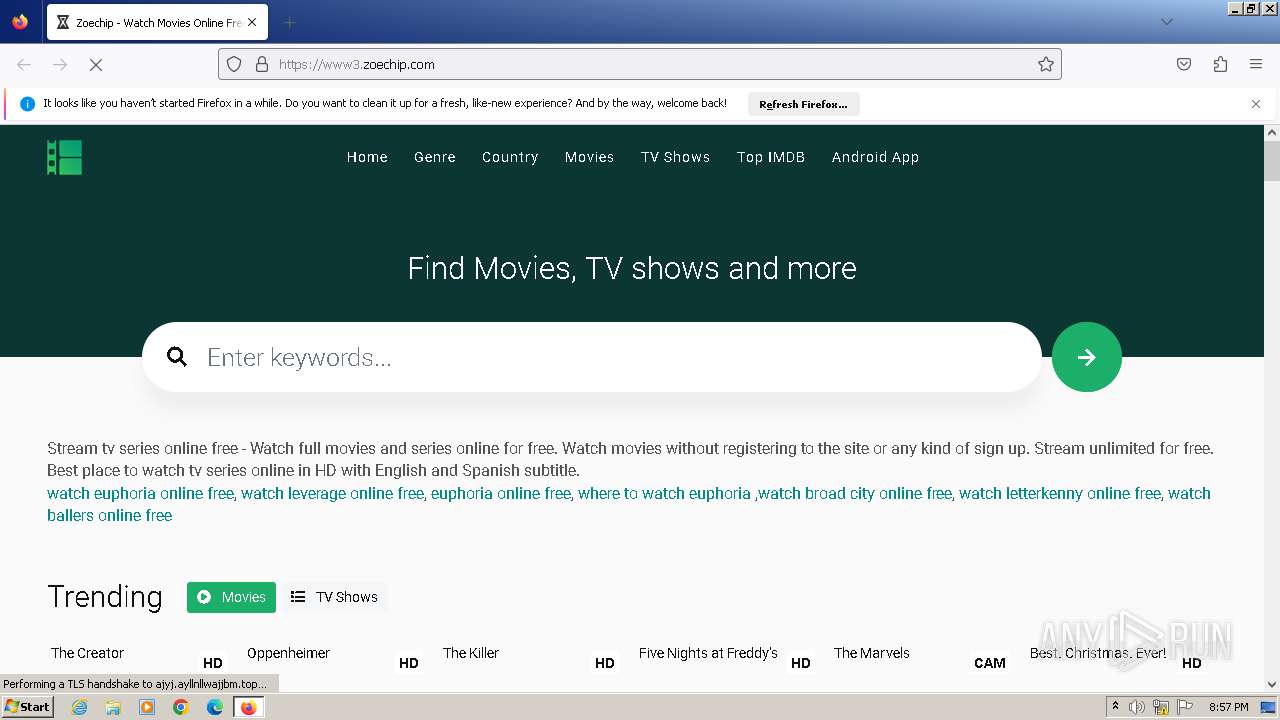Open 'watch euphoria online free' link
The width and height of the screenshot is (1280, 720).
click(140, 493)
